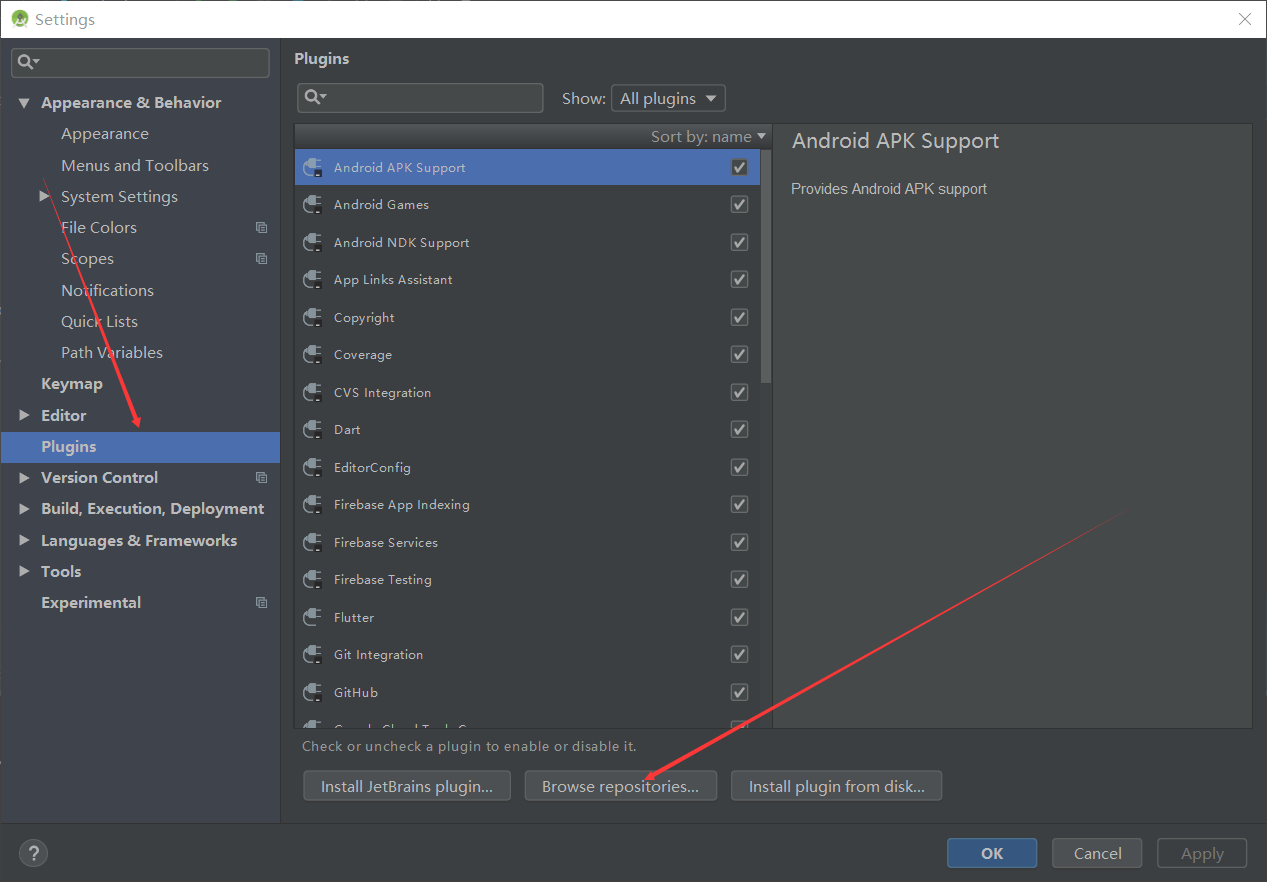
Task: Open the help question mark button
Action: [x=33, y=853]
